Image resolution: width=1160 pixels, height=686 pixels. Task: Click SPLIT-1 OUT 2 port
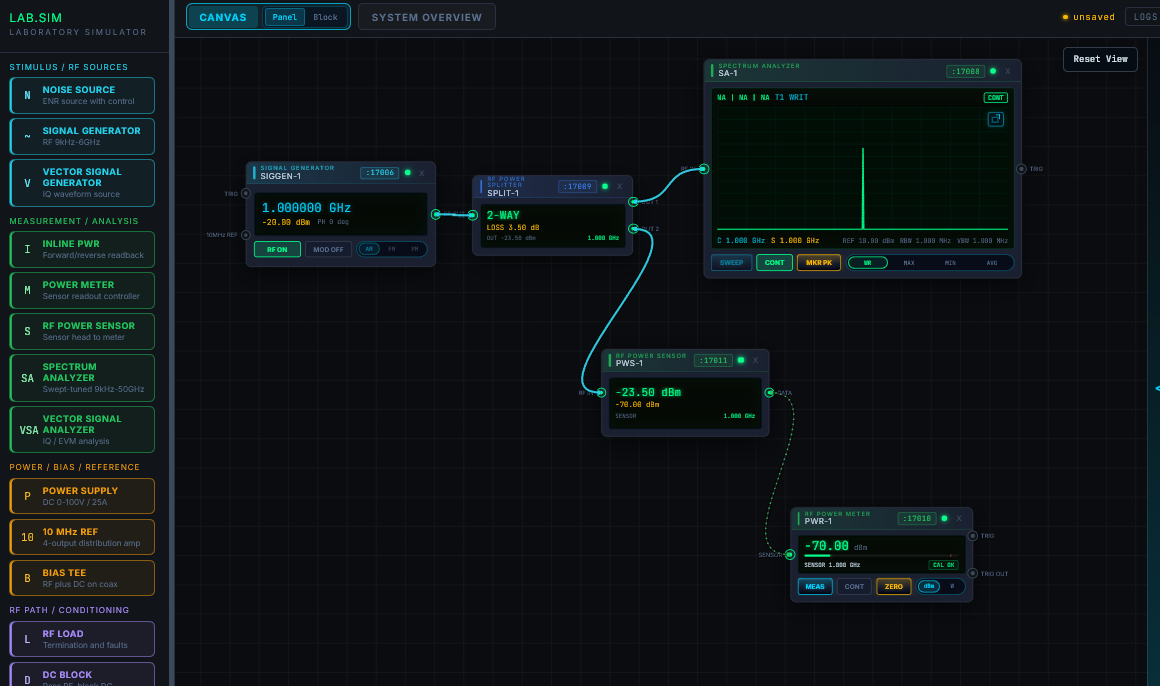633,229
